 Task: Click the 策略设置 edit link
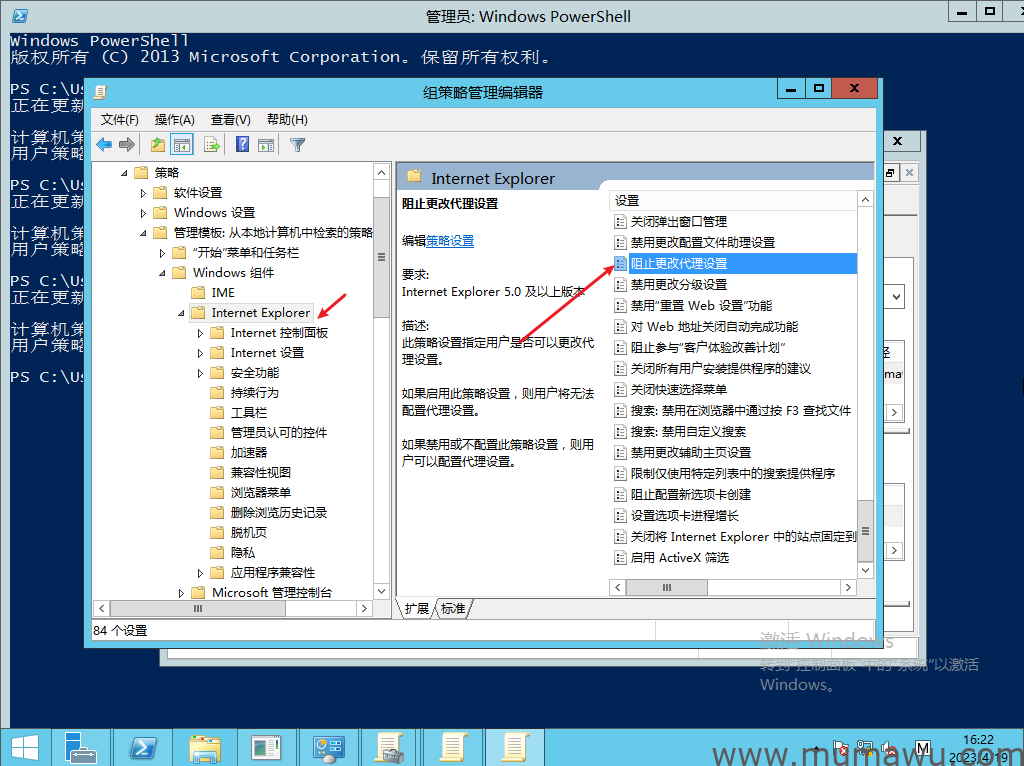(450, 241)
